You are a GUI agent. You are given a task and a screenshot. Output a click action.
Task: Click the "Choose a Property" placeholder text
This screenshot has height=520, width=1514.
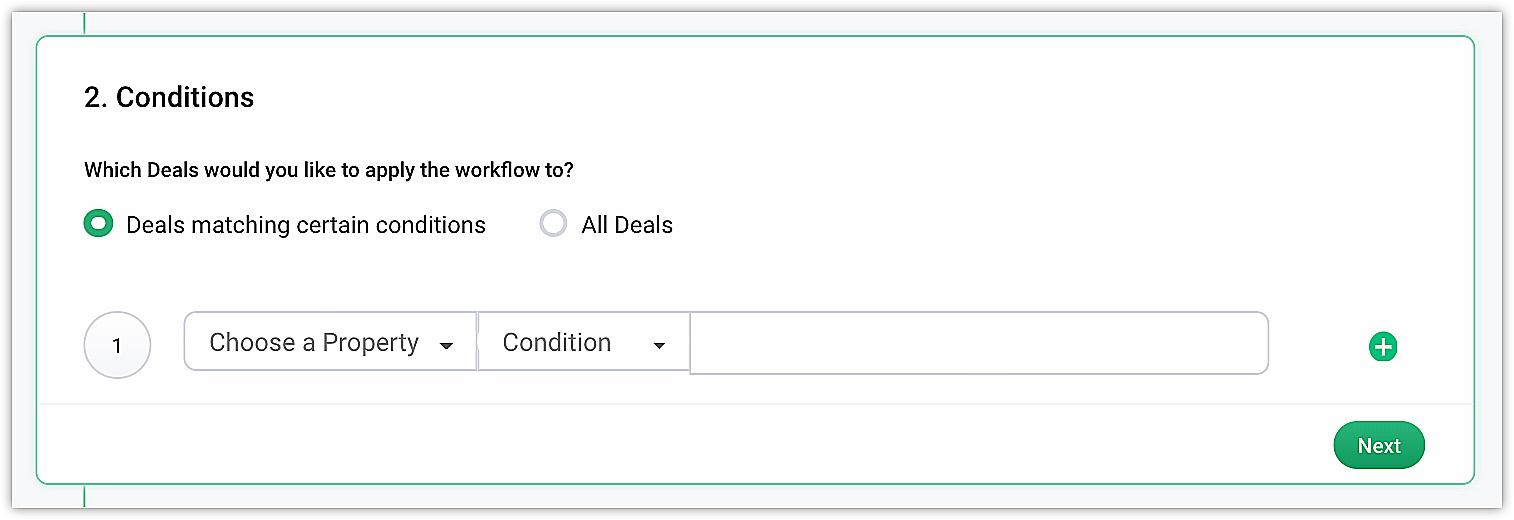pos(313,343)
